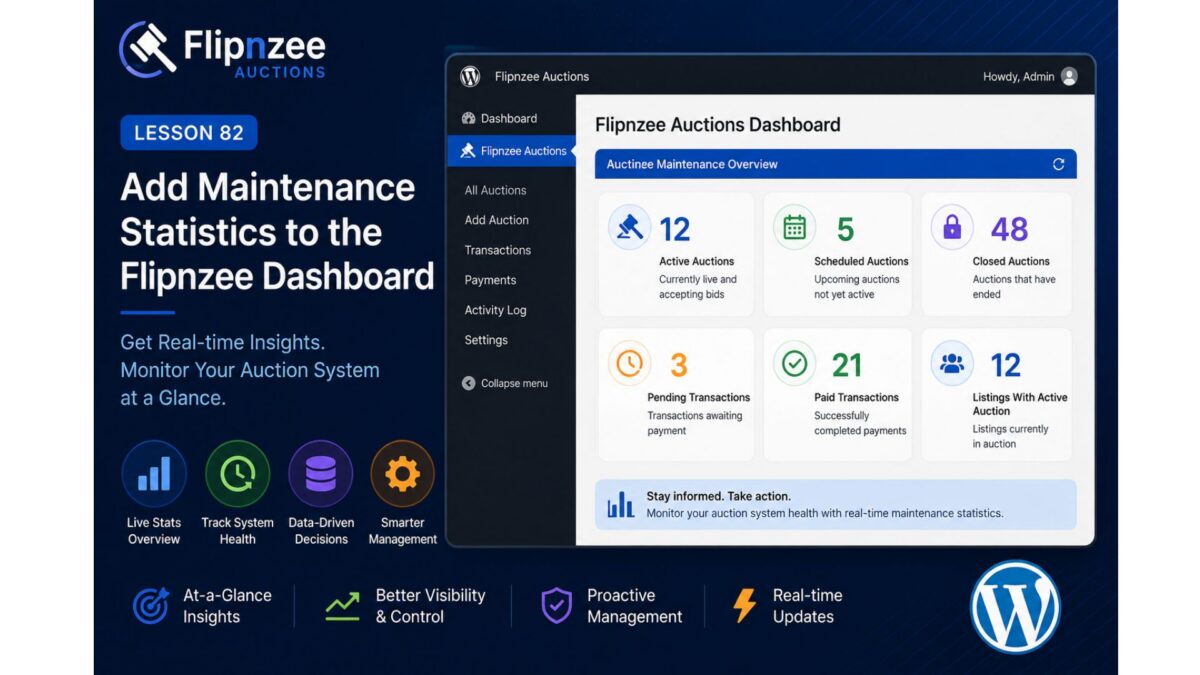
Task: Click the LESSON 82 badge
Action: (x=189, y=133)
